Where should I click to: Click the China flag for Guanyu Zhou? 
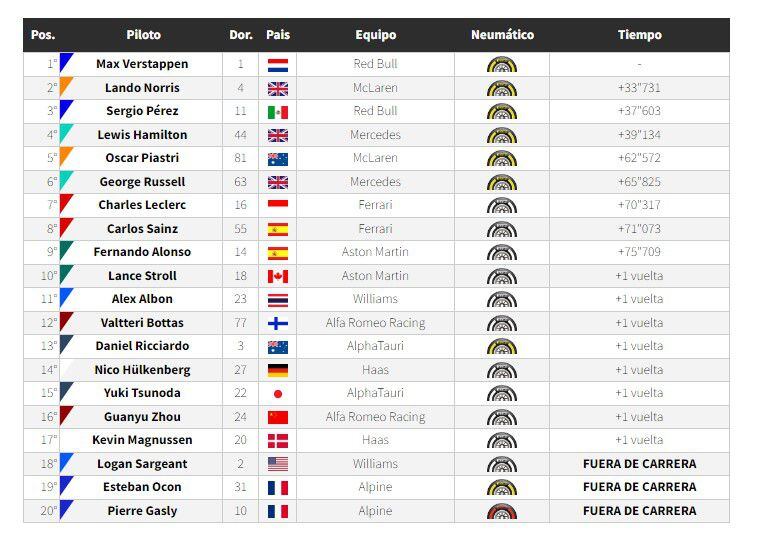[277, 417]
